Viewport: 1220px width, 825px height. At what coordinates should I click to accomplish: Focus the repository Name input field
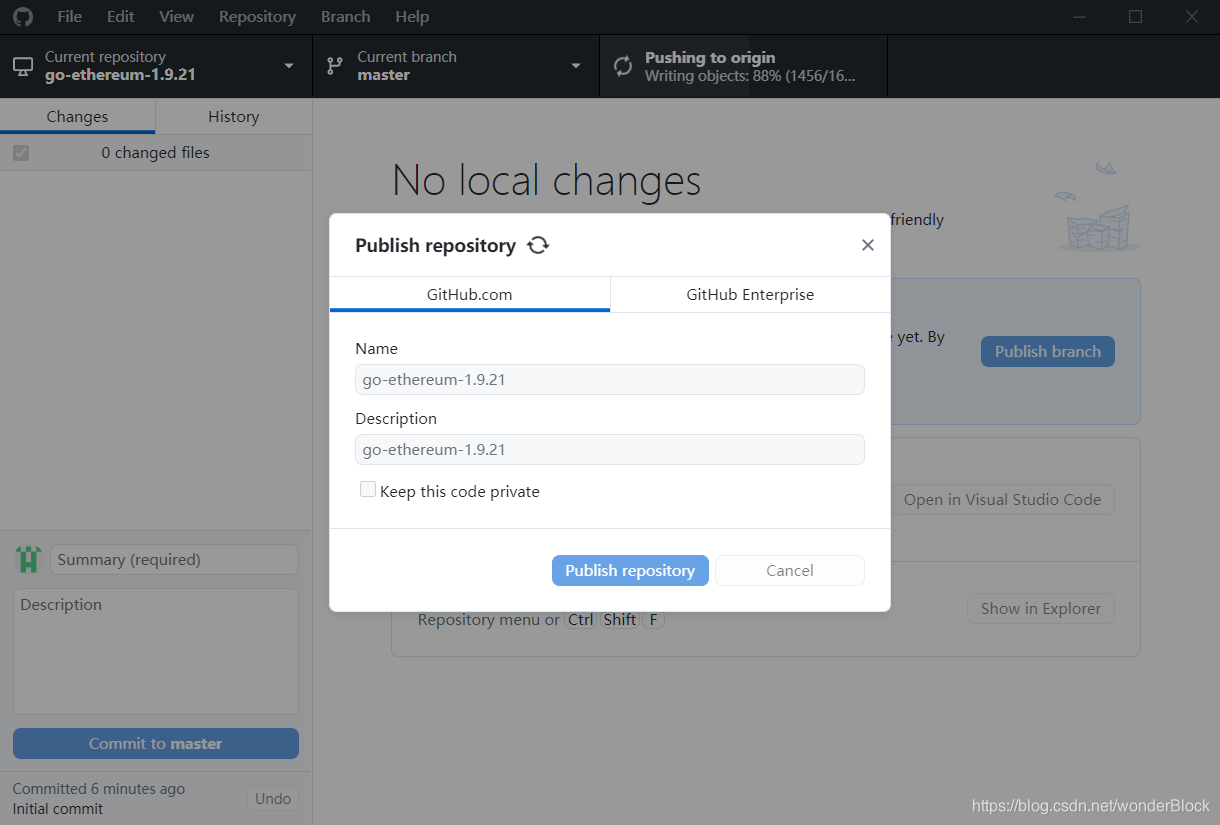[x=610, y=380]
